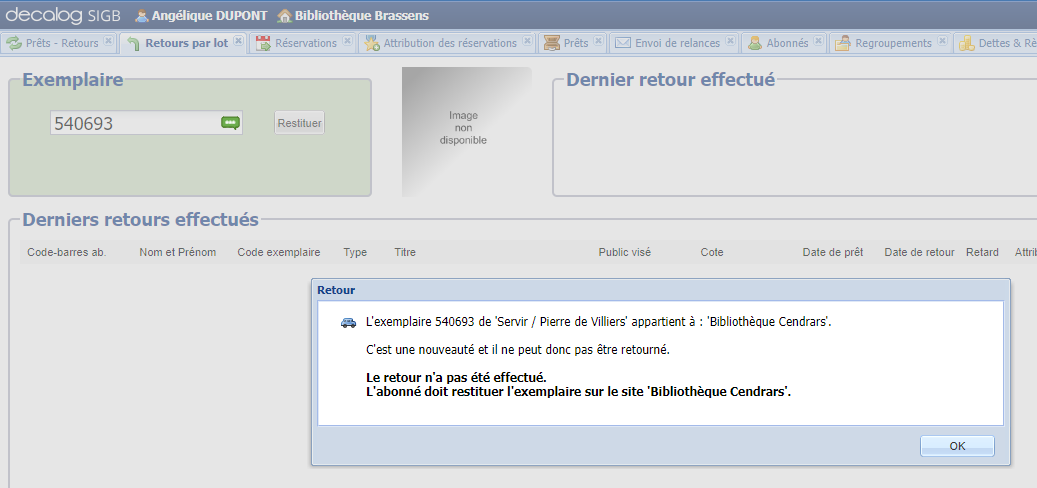1037x488 pixels.
Task: Close the Attribution des réservations tab
Action: click(527, 42)
